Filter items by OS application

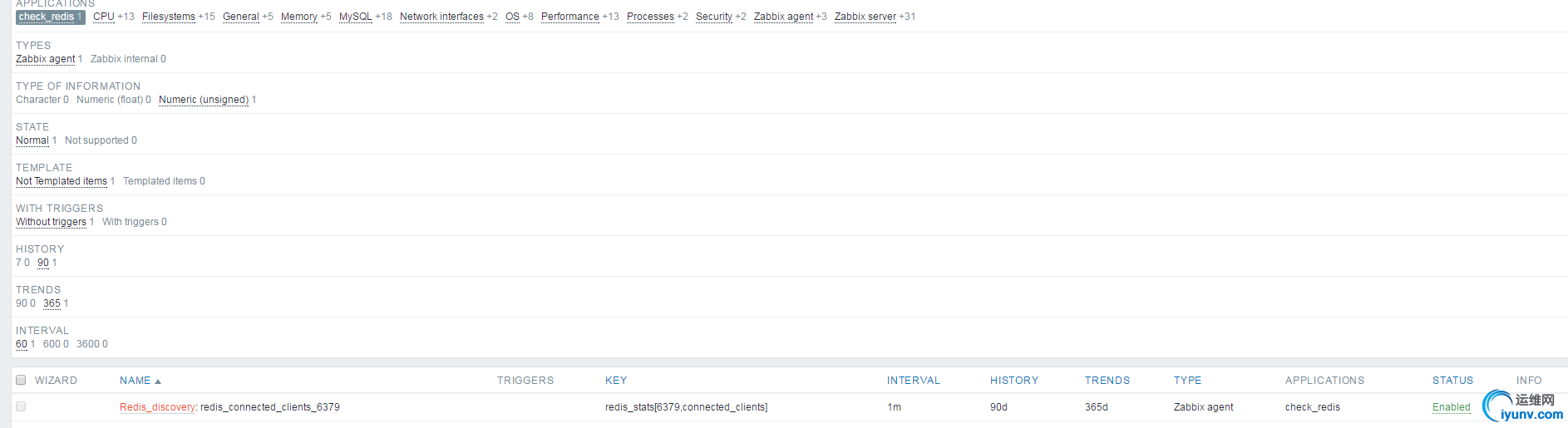pos(512,17)
